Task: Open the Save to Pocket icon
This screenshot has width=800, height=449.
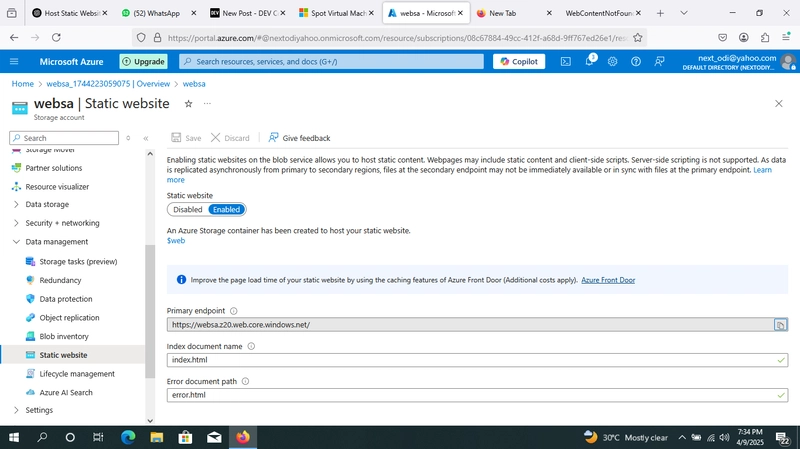Action: 722,37
